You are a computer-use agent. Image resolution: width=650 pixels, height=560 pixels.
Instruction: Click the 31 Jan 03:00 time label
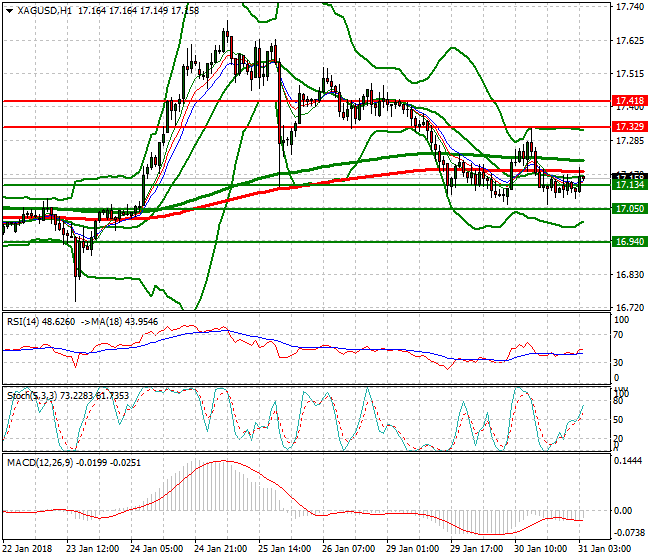(x=605, y=549)
